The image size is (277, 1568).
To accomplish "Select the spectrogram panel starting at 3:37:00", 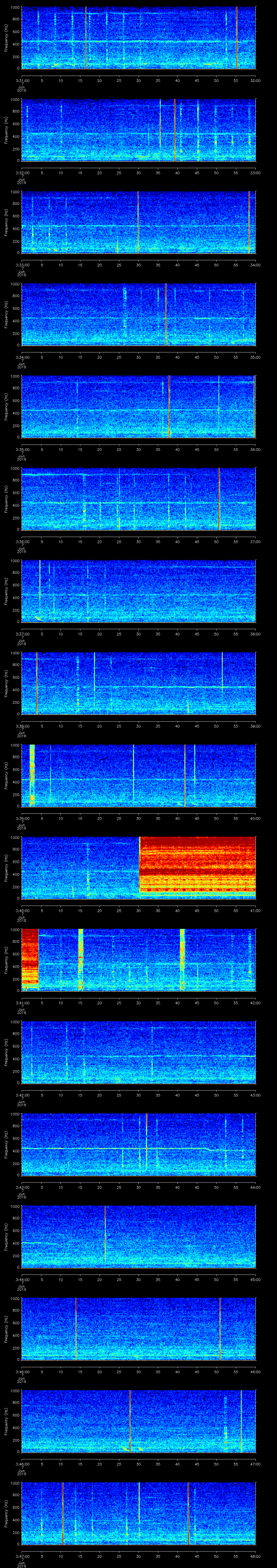I will [139, 591].
